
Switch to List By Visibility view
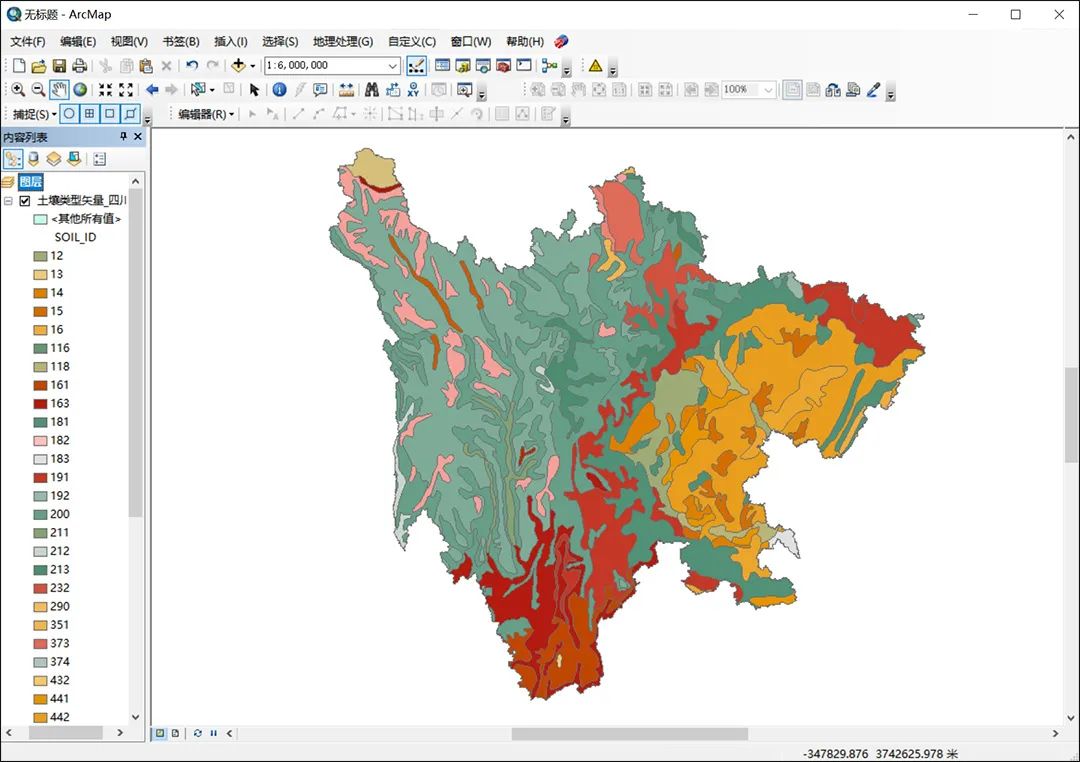tap(54, 159)
